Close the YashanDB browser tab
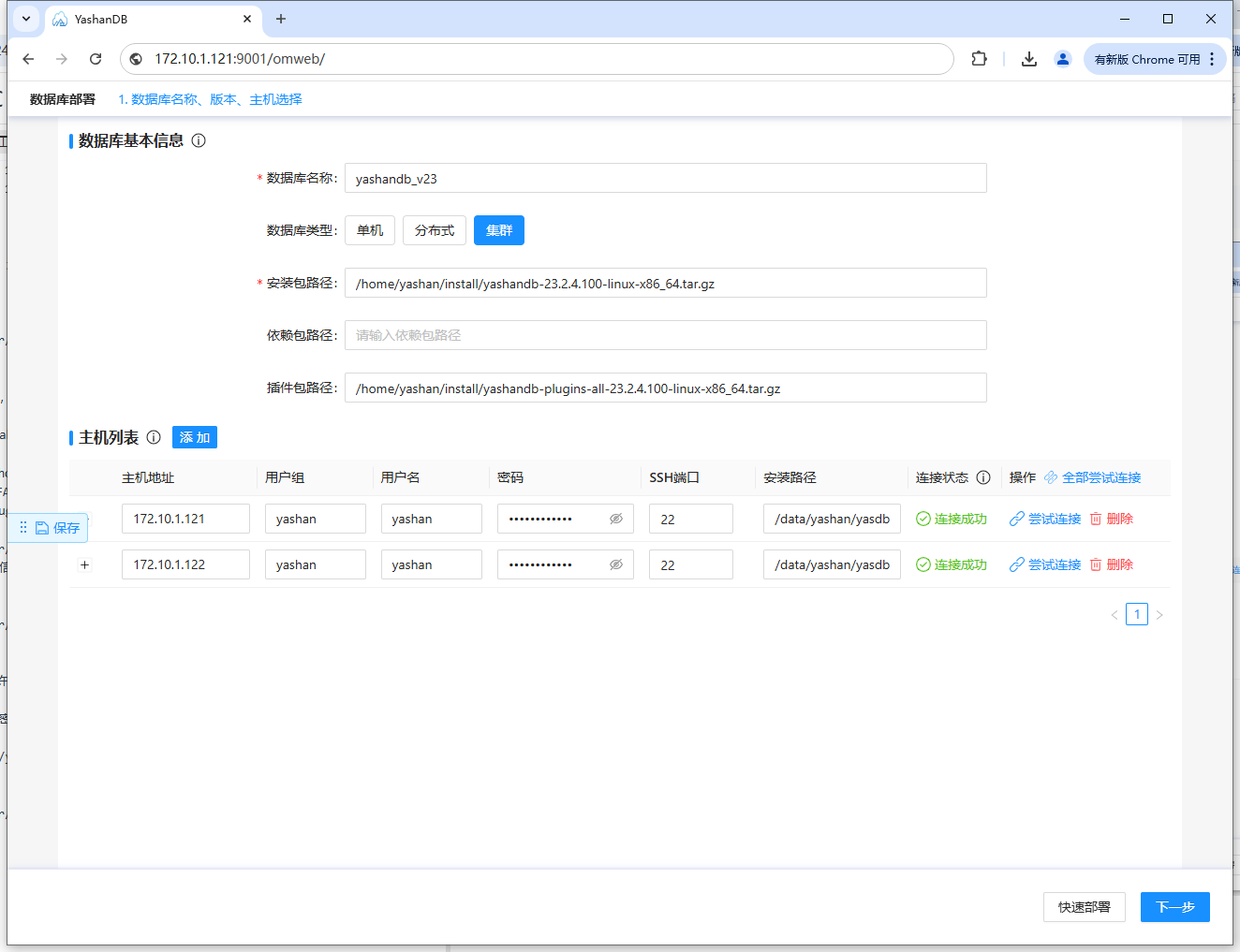Screen dimensions: 1240x952 (x=247, y=19)
